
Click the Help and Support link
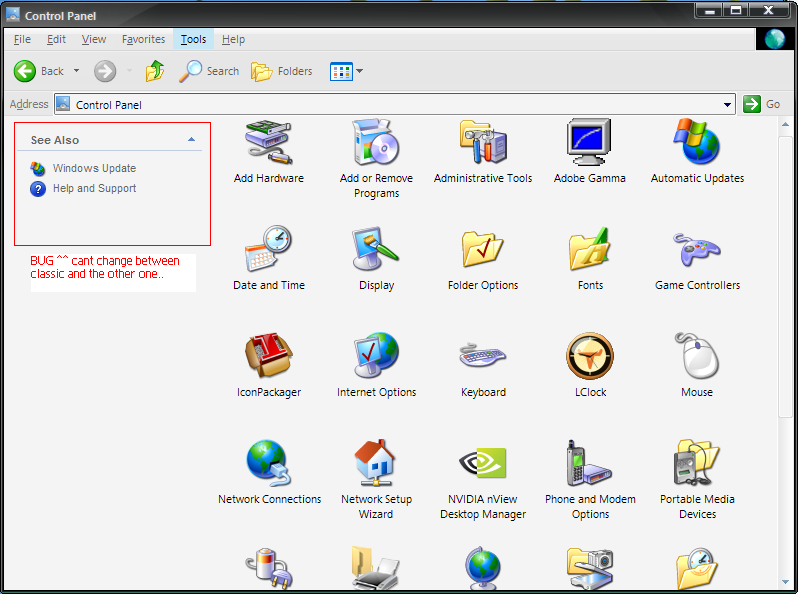click(x=94, y=188)
